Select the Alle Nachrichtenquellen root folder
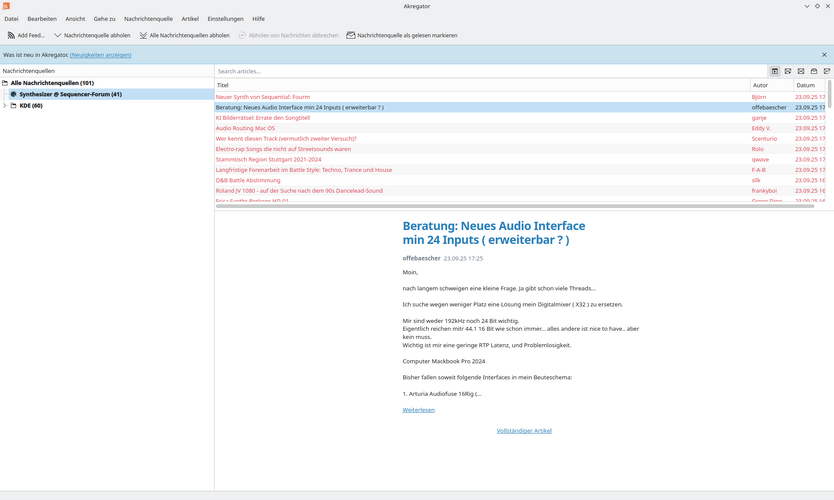Viewport: 834px width, 500px height. pos(52,83)
